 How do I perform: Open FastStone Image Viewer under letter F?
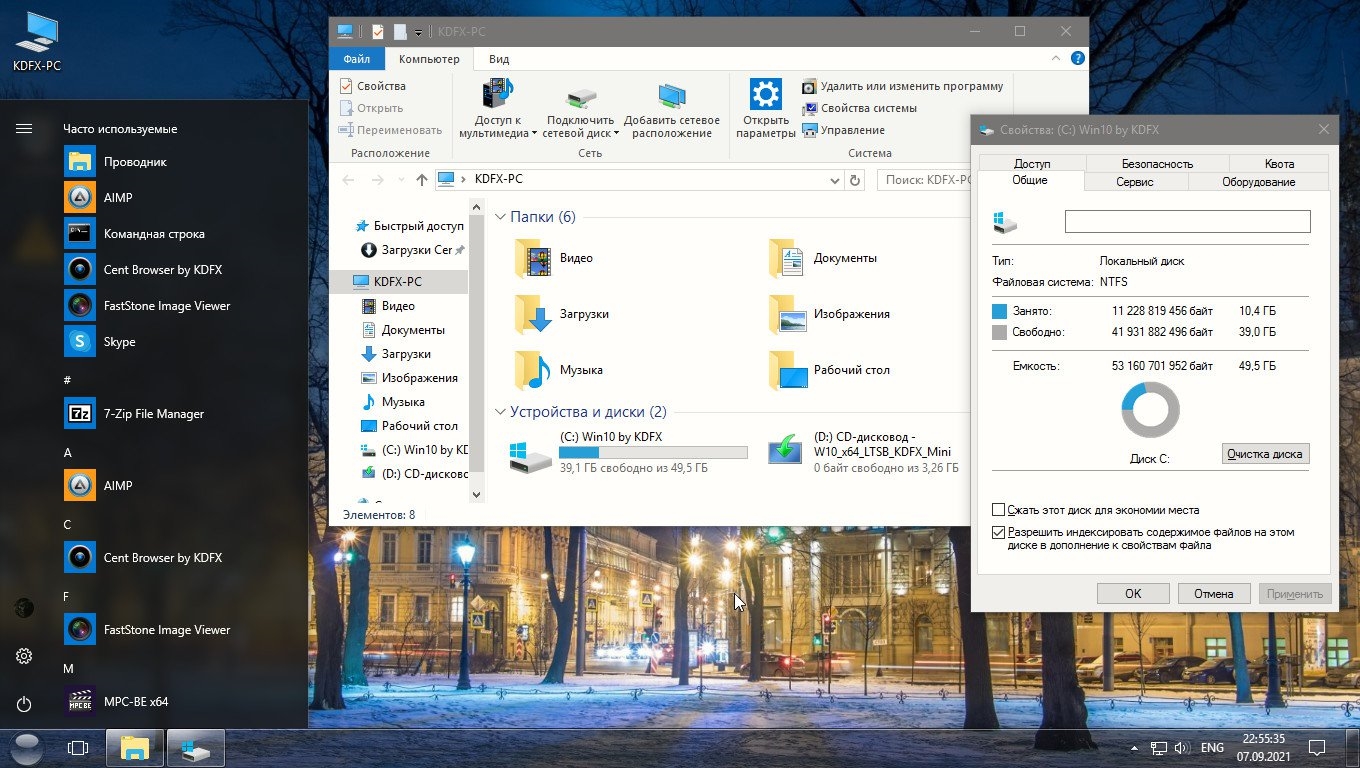point(166,630)
